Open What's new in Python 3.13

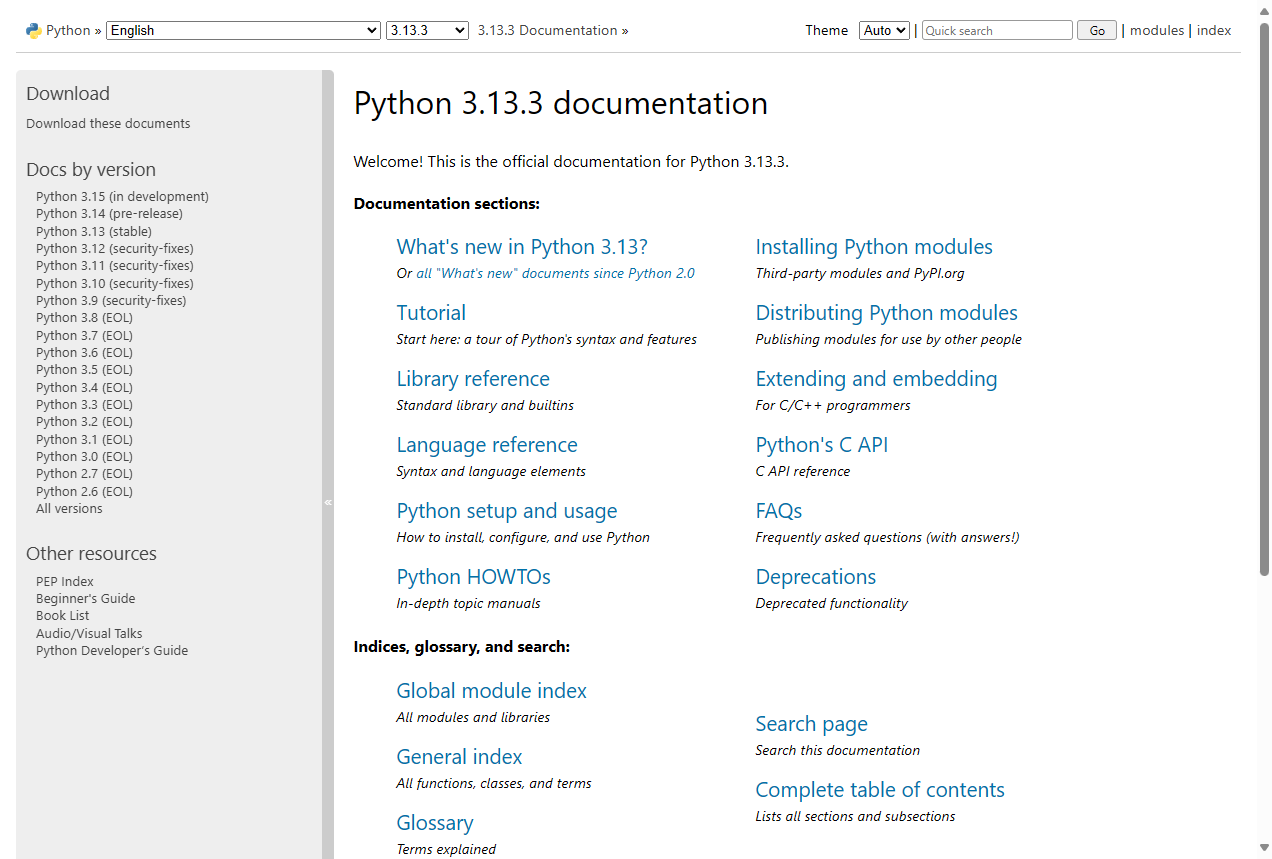tap(521, 246)
